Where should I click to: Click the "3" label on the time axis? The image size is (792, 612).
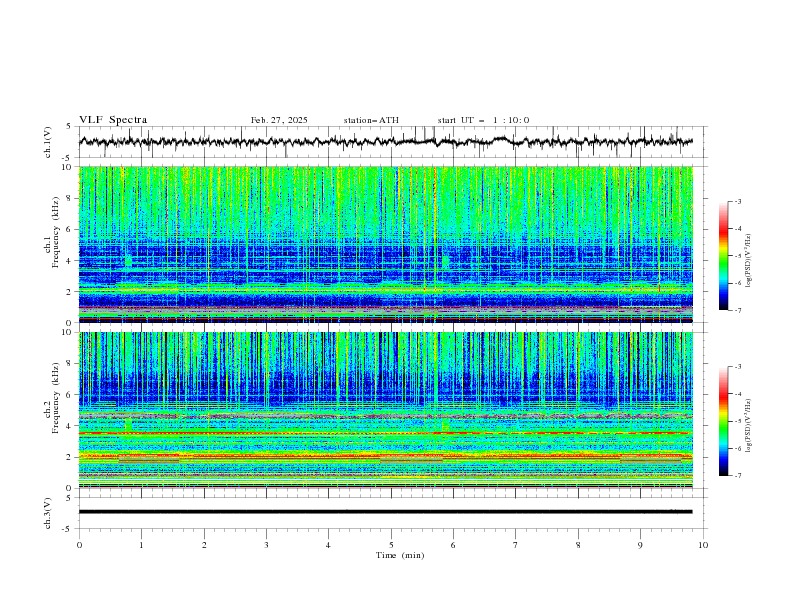point(266,545)
